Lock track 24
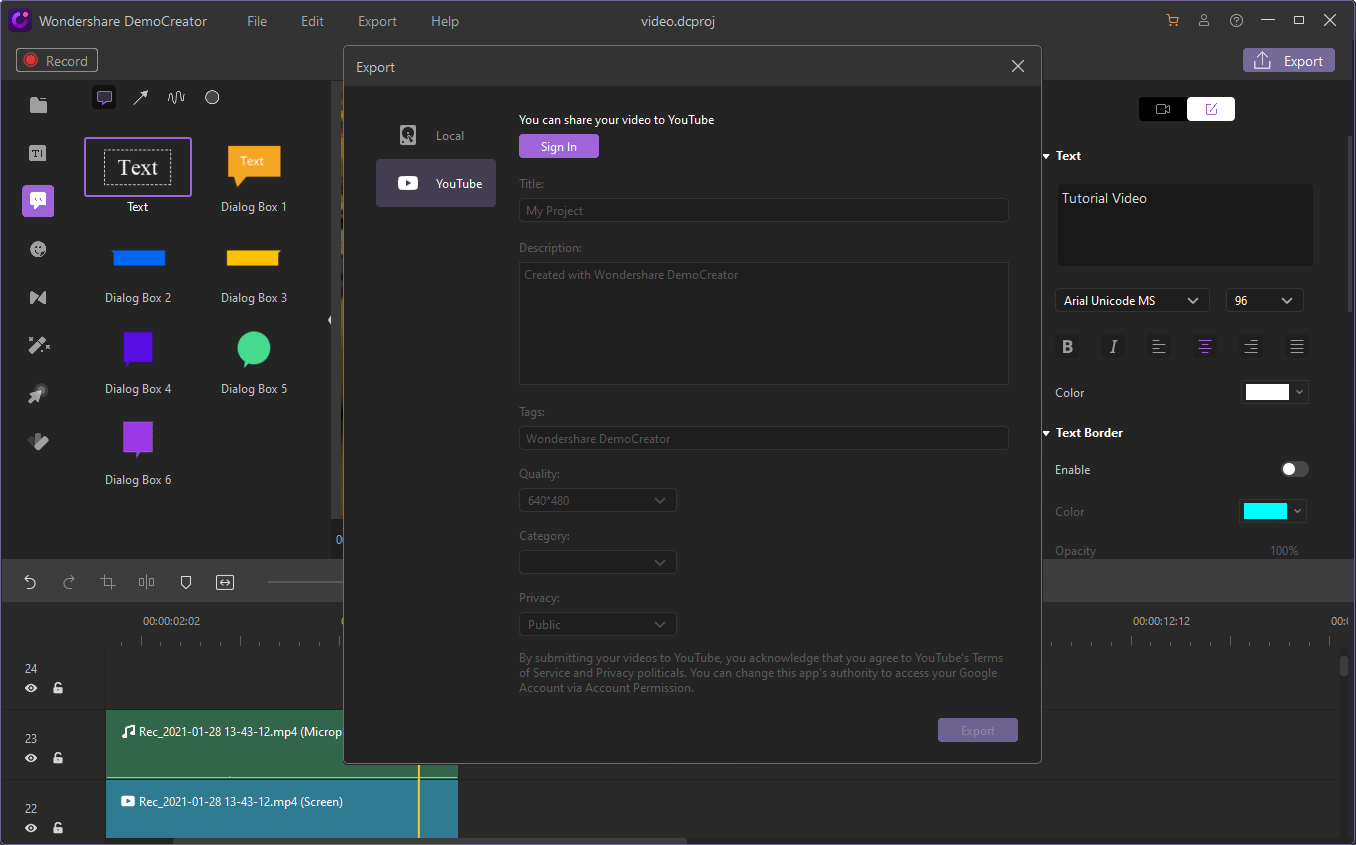This screenshot has width=1356, height=845. (x=58, y=688)
